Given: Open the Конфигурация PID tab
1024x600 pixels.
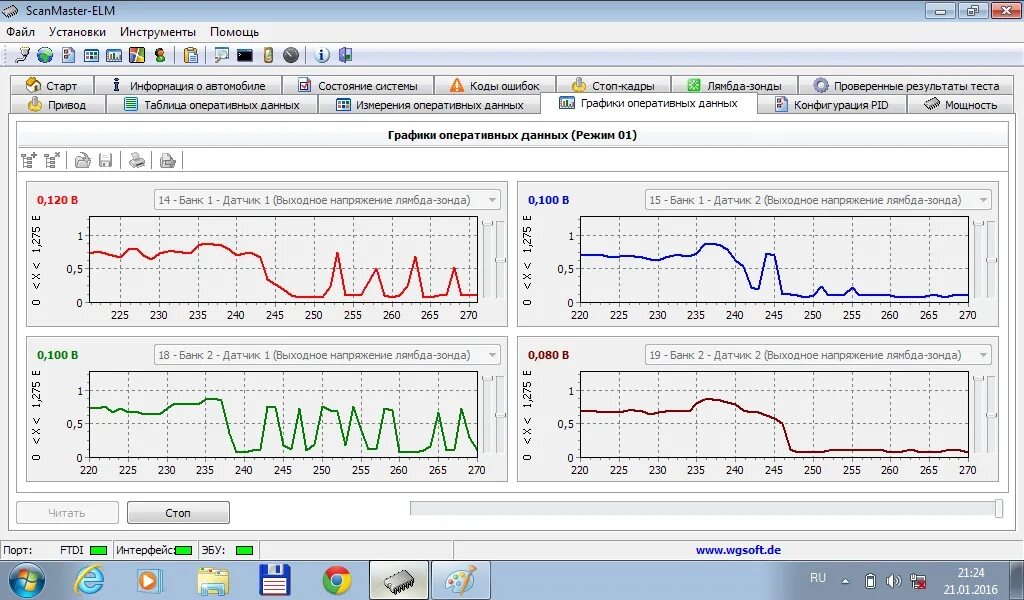Looking at the screenshot, I should (x=832, y=104).
